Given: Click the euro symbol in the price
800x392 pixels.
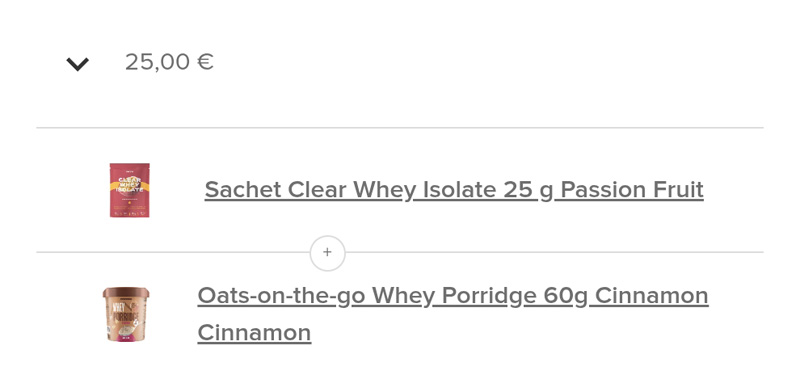Looking at the screenshot, I should point(205,62).
